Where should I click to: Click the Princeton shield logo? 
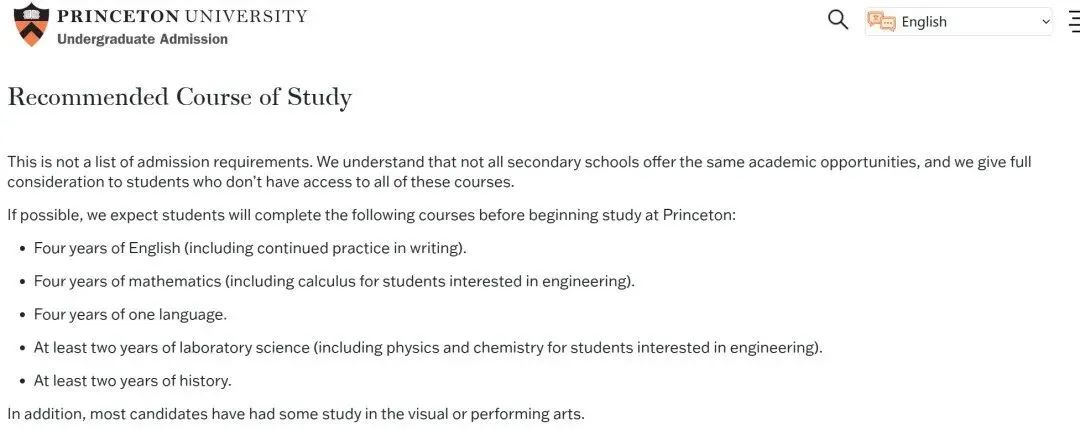[x=32, y=25]
